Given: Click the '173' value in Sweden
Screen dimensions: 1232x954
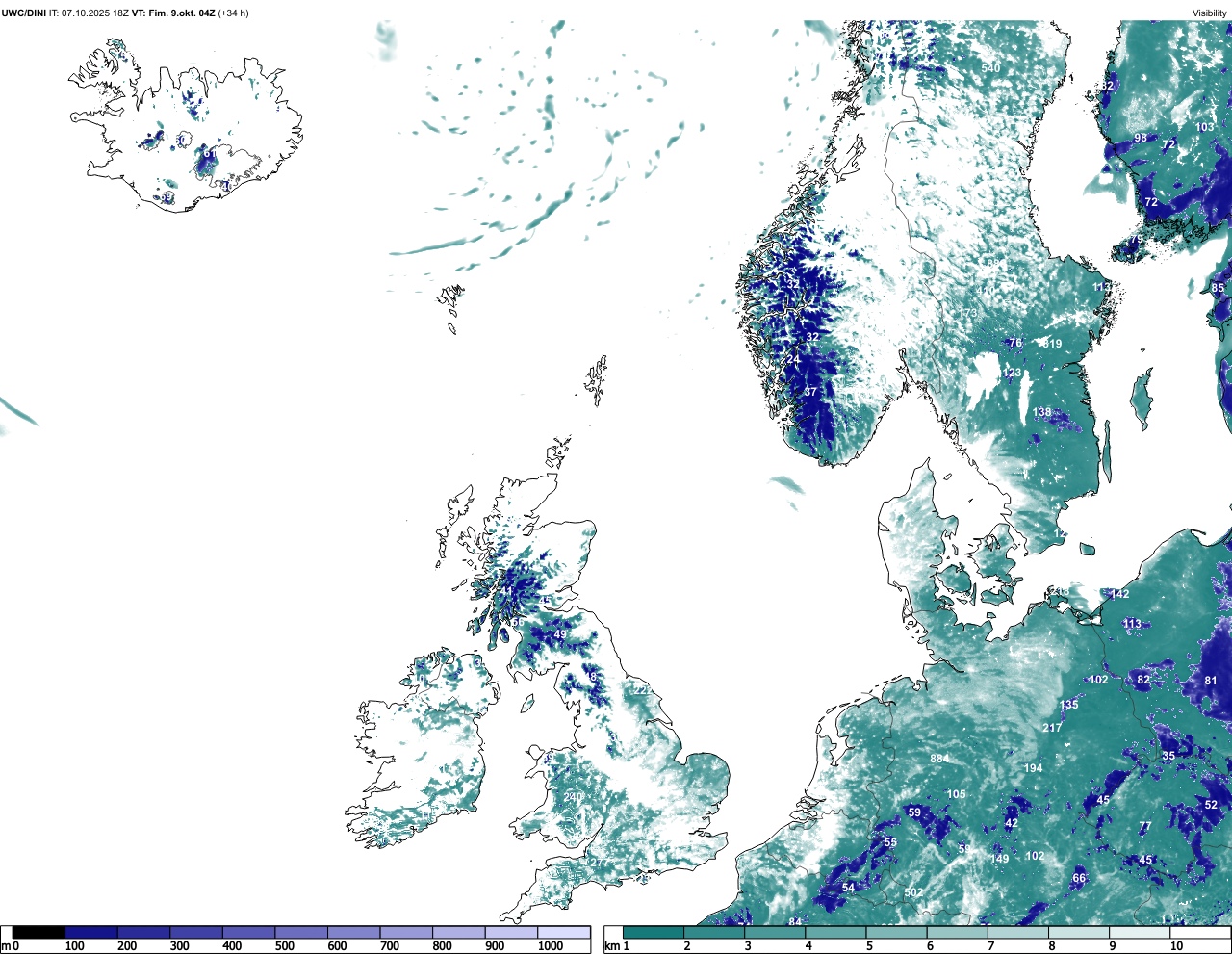Looking at the screenshot, I should (x=967, y=313).
